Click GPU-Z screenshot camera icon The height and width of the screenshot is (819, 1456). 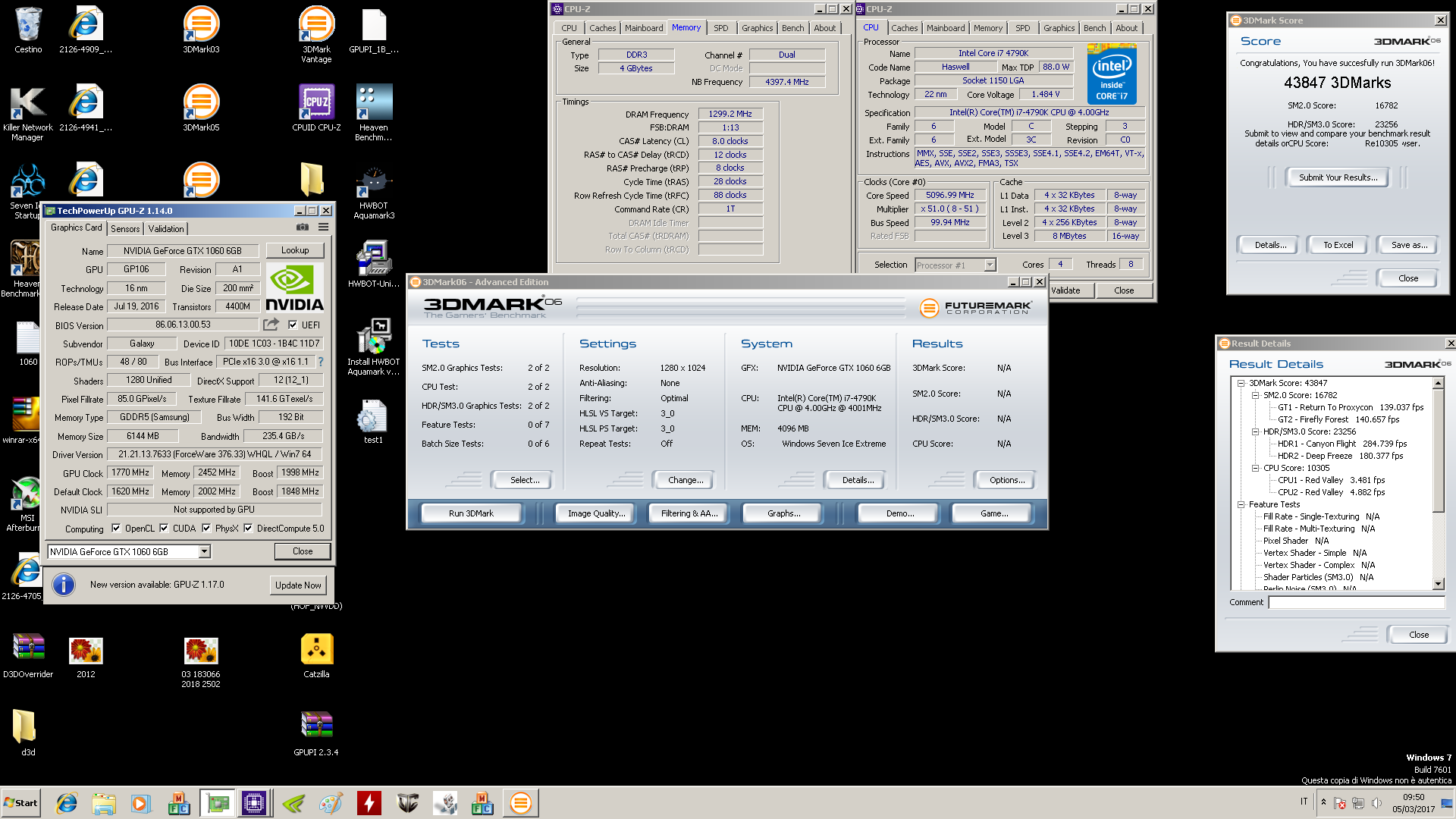coord(303,227)
